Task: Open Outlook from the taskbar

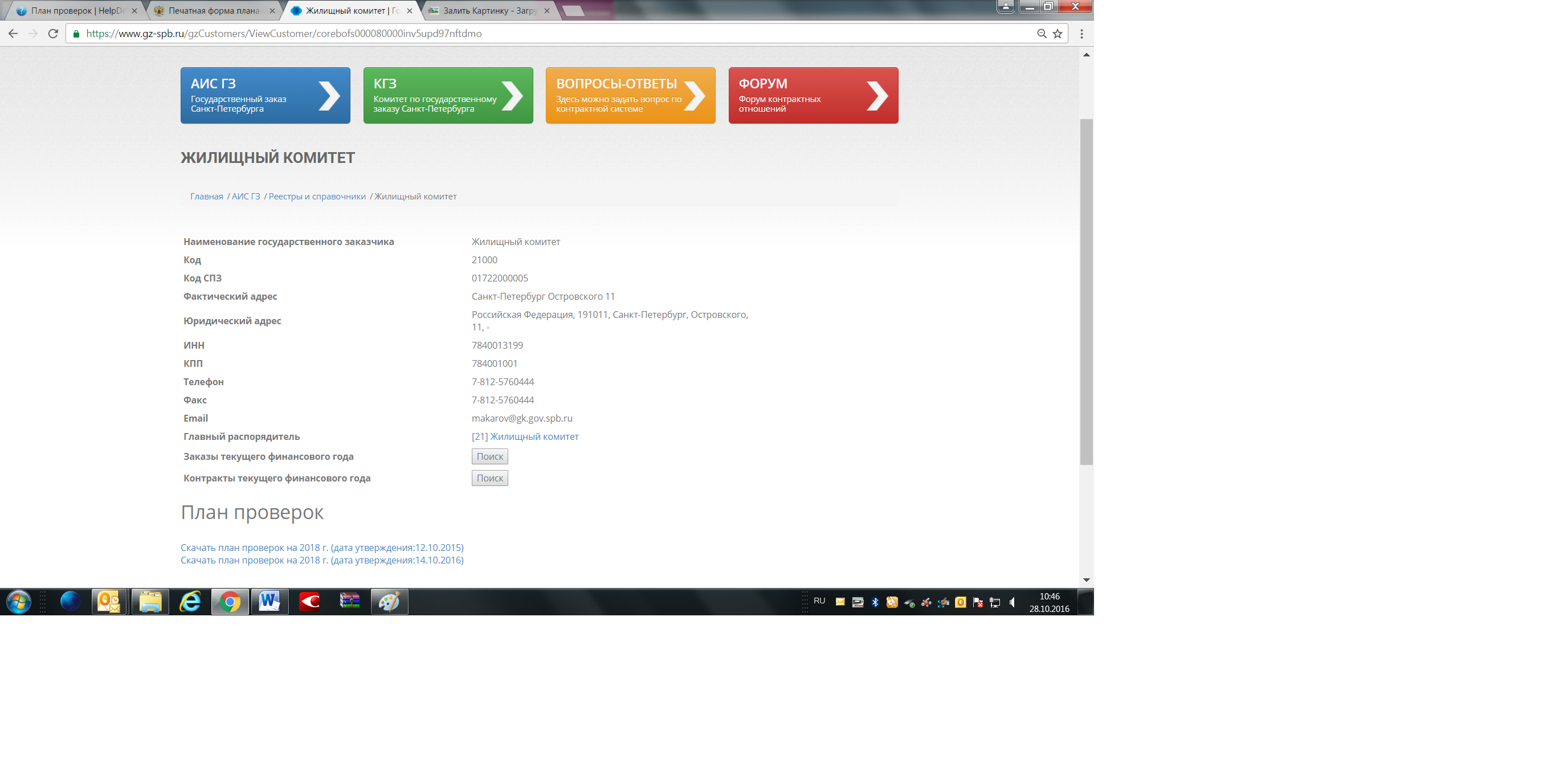Action: (x=109, y=601)
